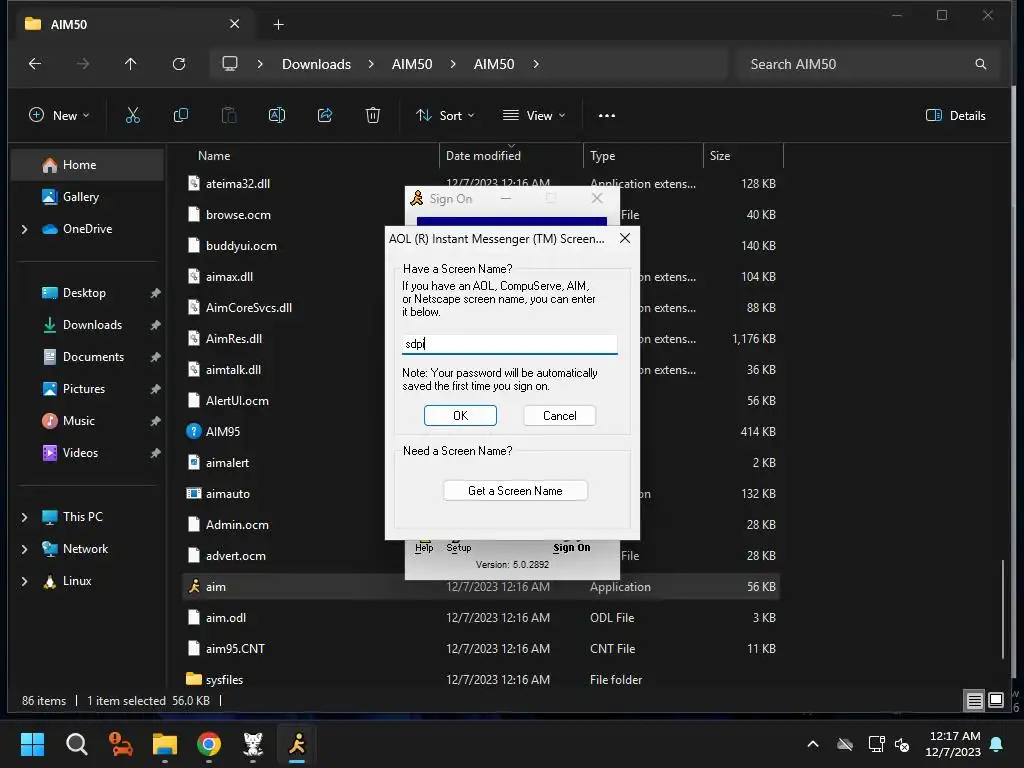Click the Rename icon in toolbar

277,116
